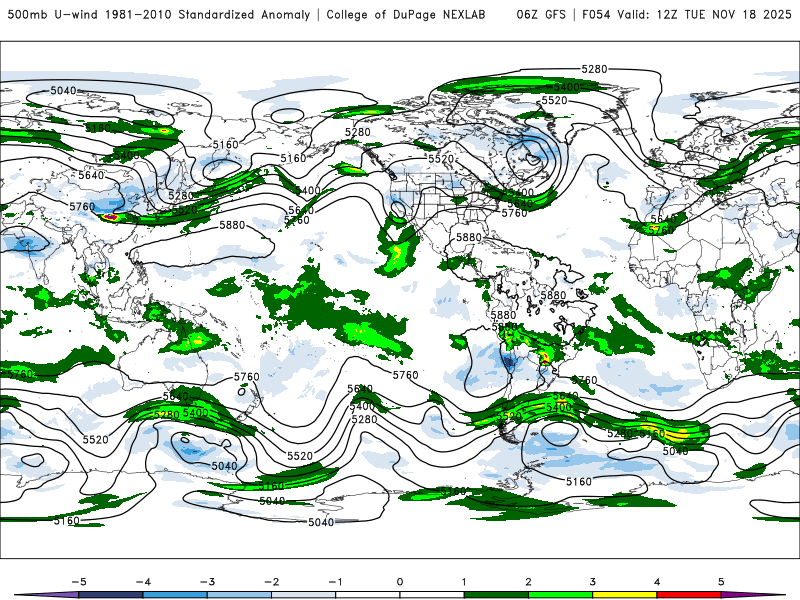Pick the yellow swatch between 3 and 4
The height and width of the screenshot is (600, 800).
[x=624, y=595]
